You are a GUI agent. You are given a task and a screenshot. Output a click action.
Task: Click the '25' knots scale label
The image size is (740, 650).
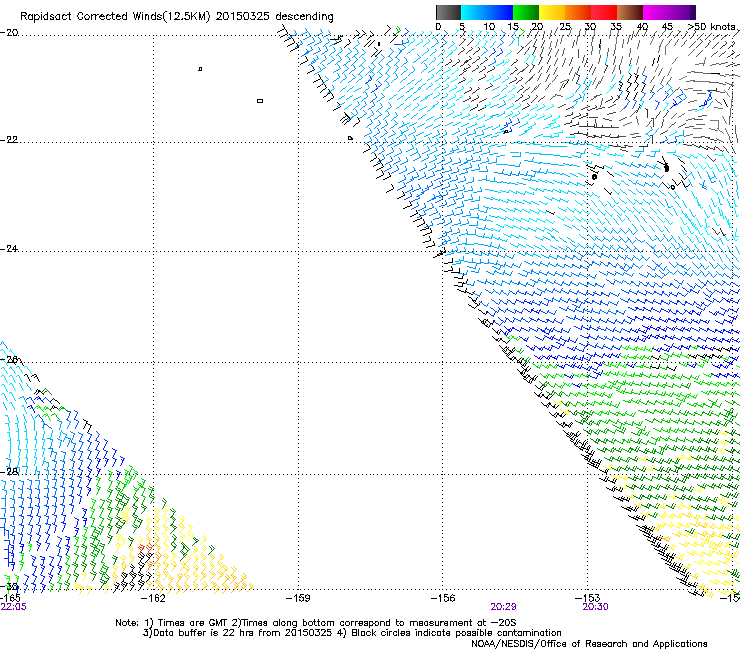tap(565, 26)
